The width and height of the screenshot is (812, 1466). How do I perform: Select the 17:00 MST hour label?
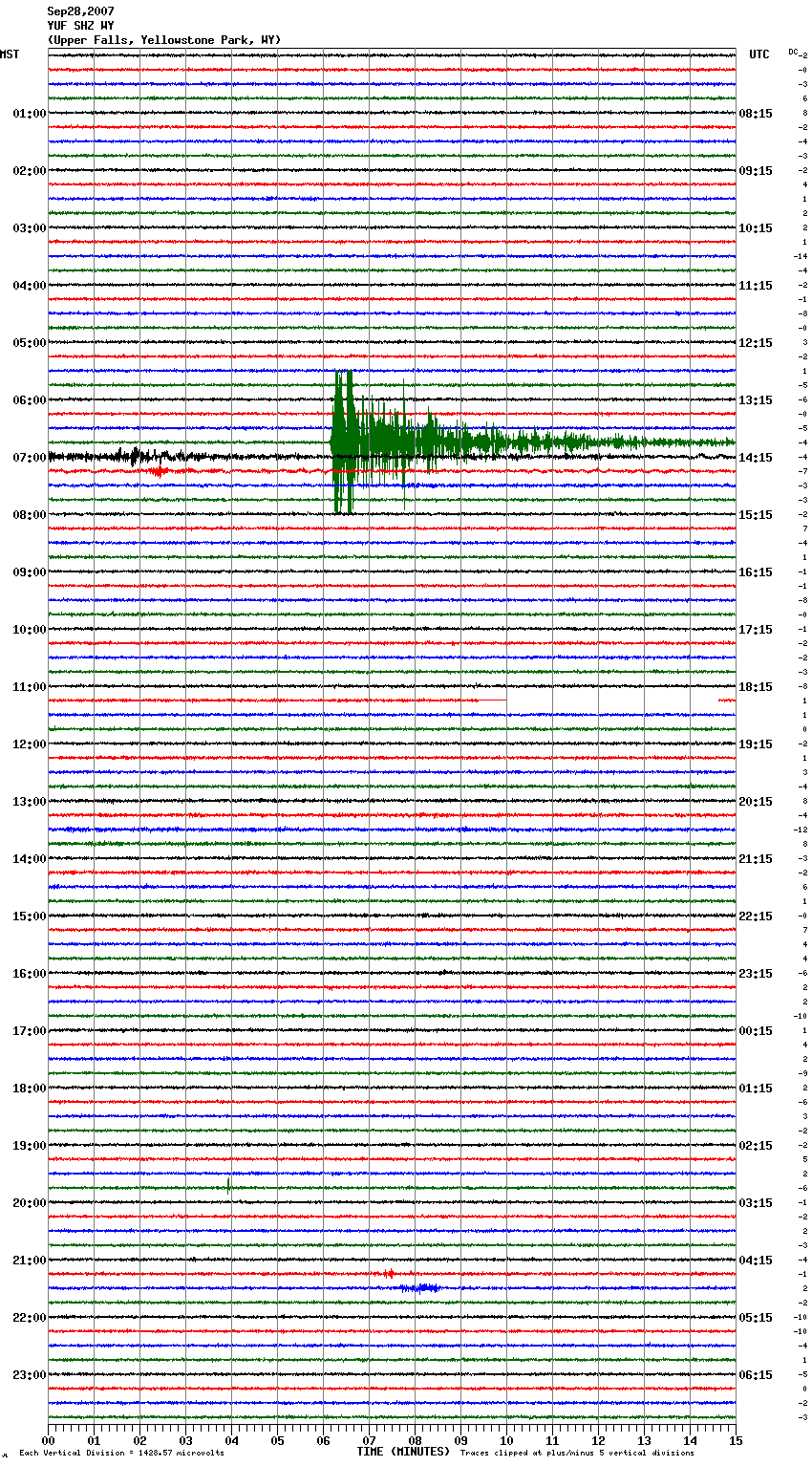pyautogui.click(x=30, y=1031)
